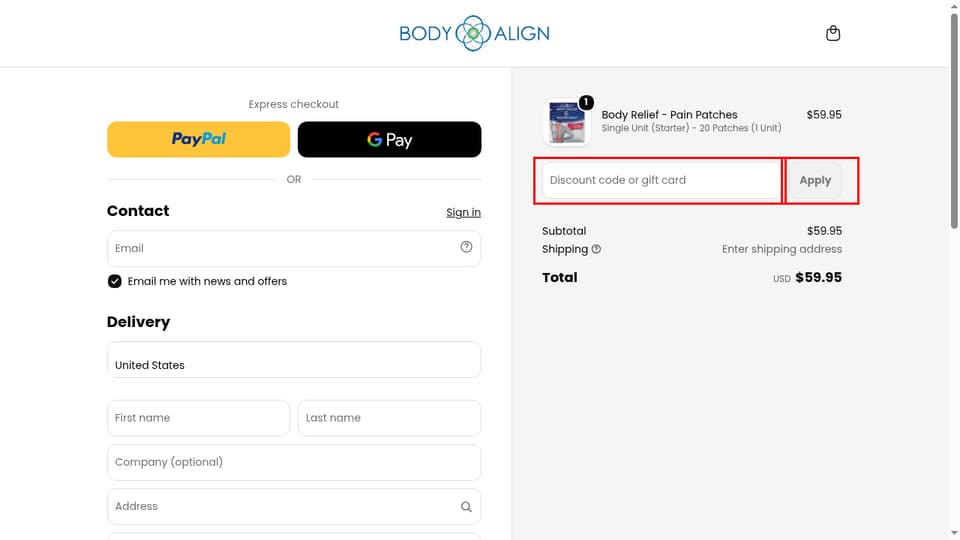960x540 pixels.
Task: Click the email help question mark icon
Action: click(x=466, y=247)
